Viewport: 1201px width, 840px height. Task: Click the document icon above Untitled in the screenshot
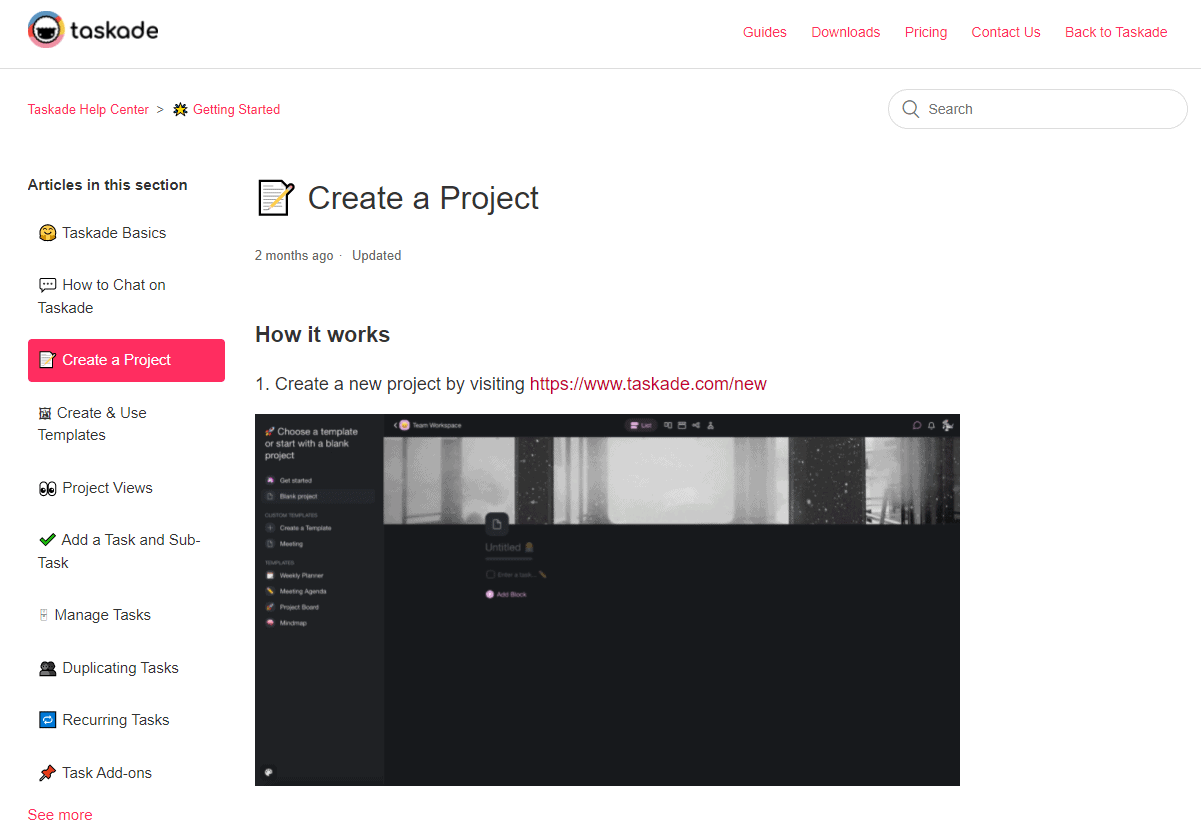tap(497, 525)
